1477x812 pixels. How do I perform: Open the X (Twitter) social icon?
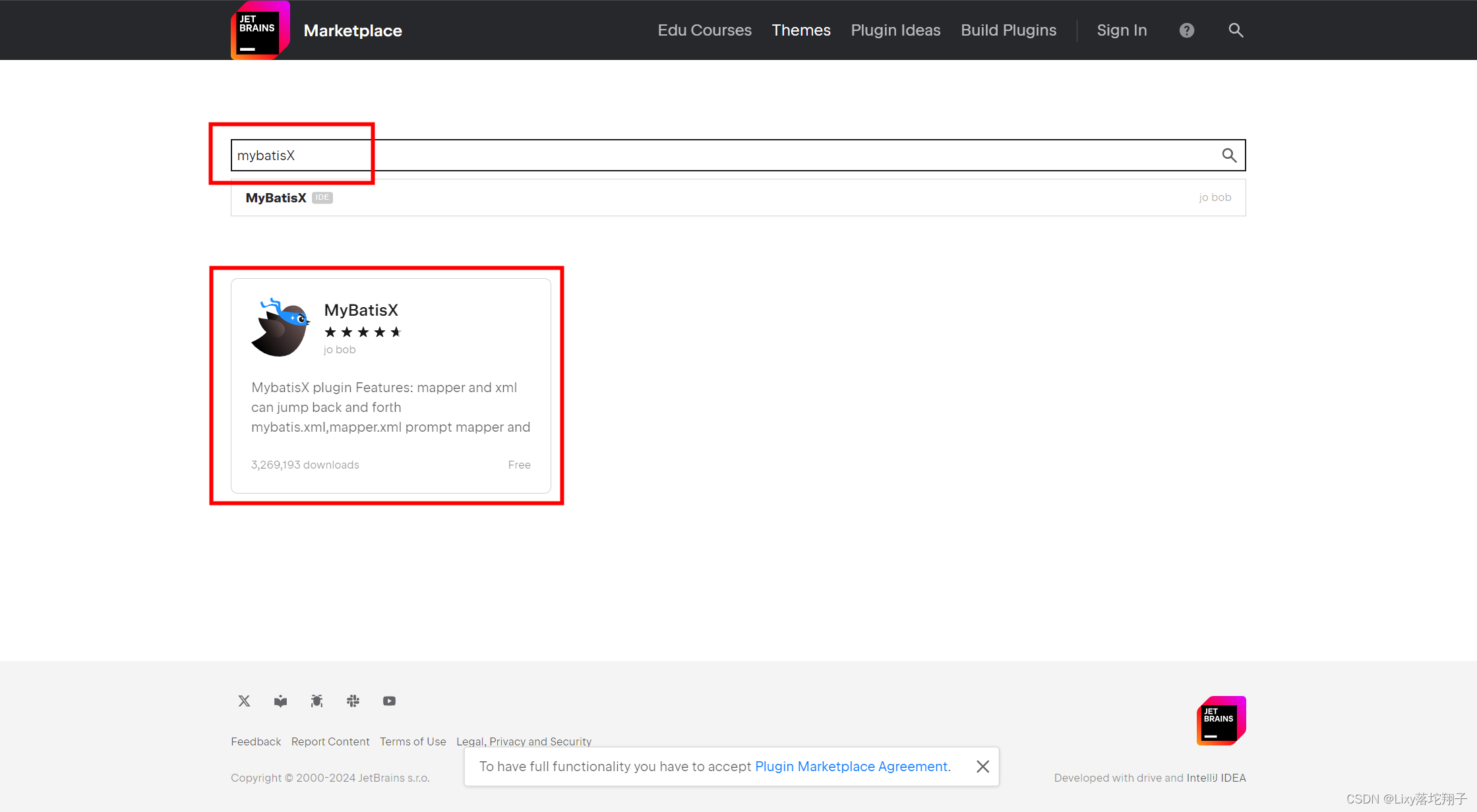tap(244, 701)
